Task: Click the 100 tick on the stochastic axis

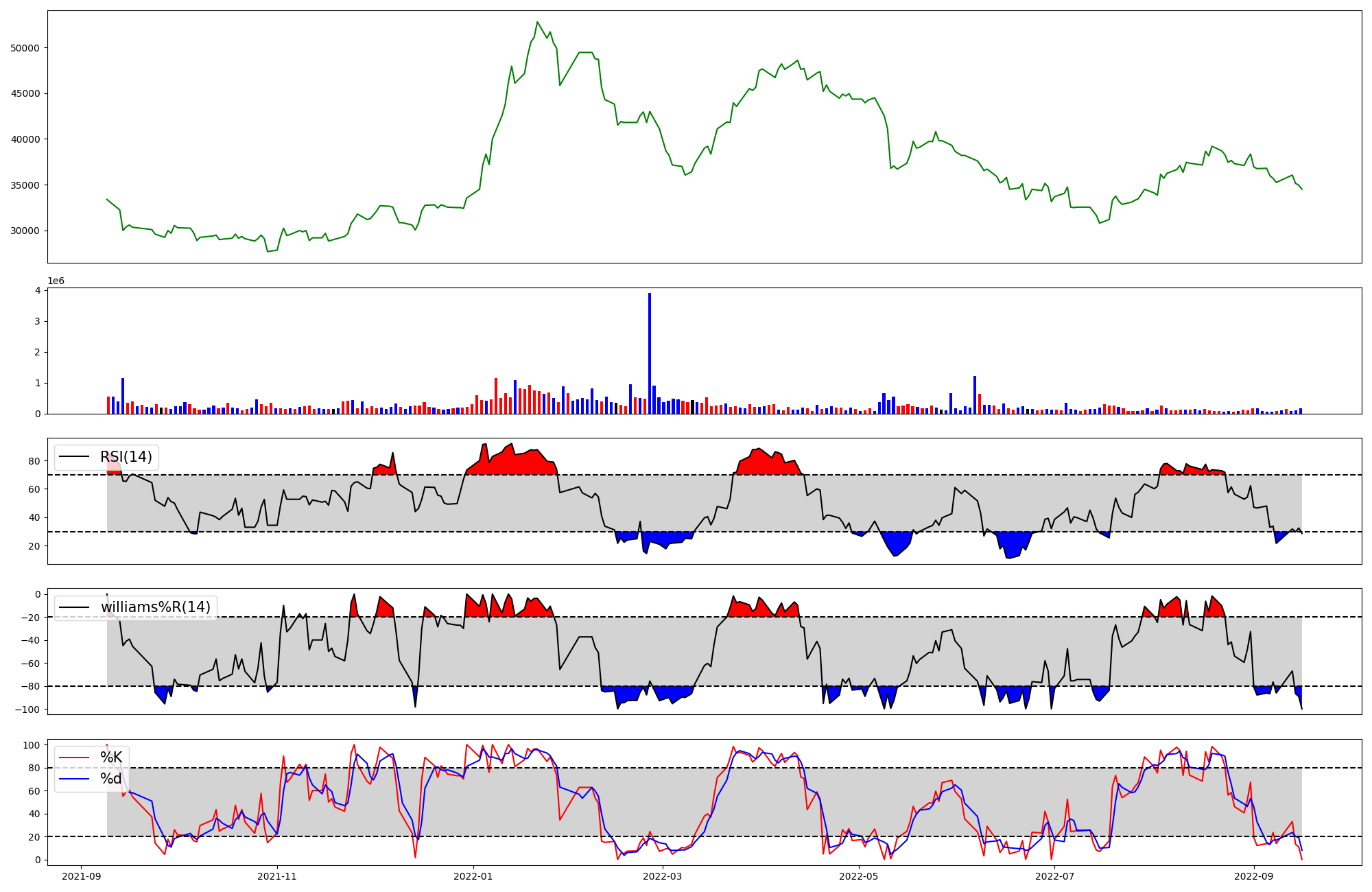Action: 32,745
